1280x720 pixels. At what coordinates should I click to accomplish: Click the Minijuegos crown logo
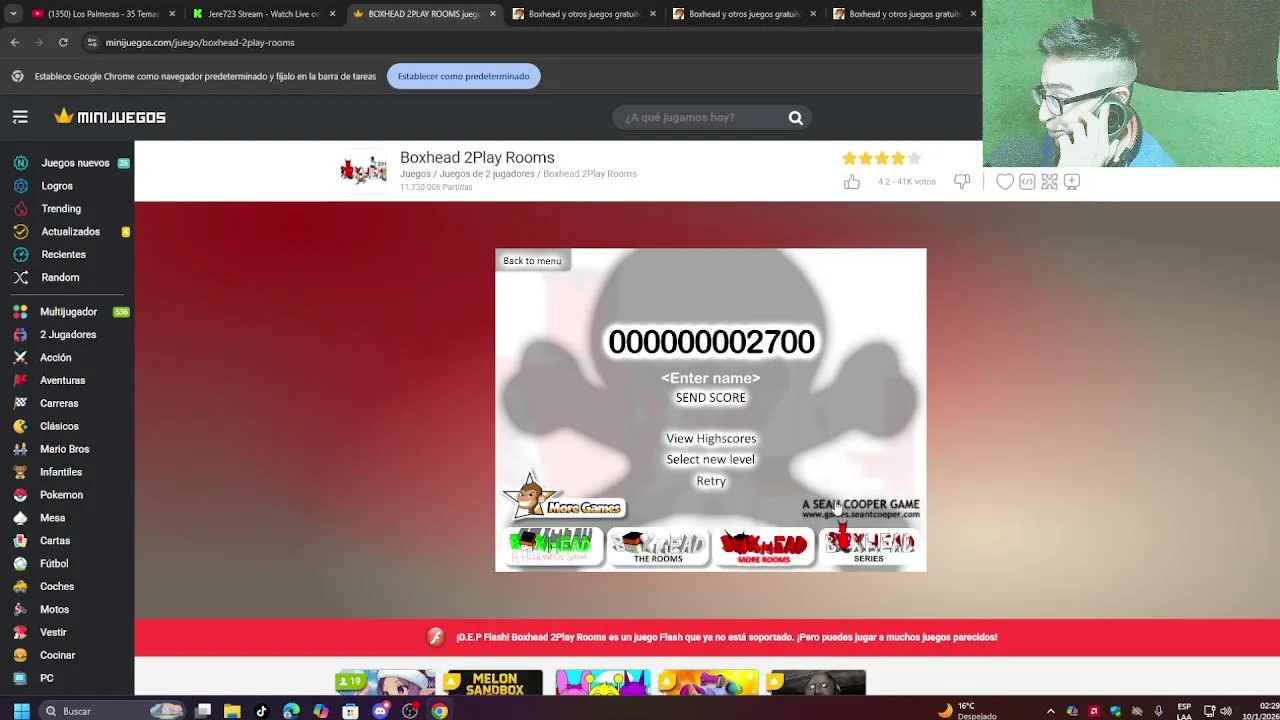tap(110, 117)
